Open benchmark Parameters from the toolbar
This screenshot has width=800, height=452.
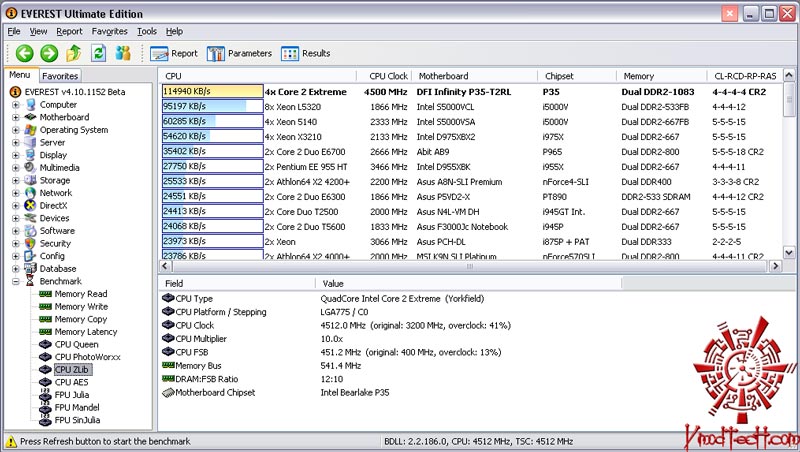click(x=240, y=53)
